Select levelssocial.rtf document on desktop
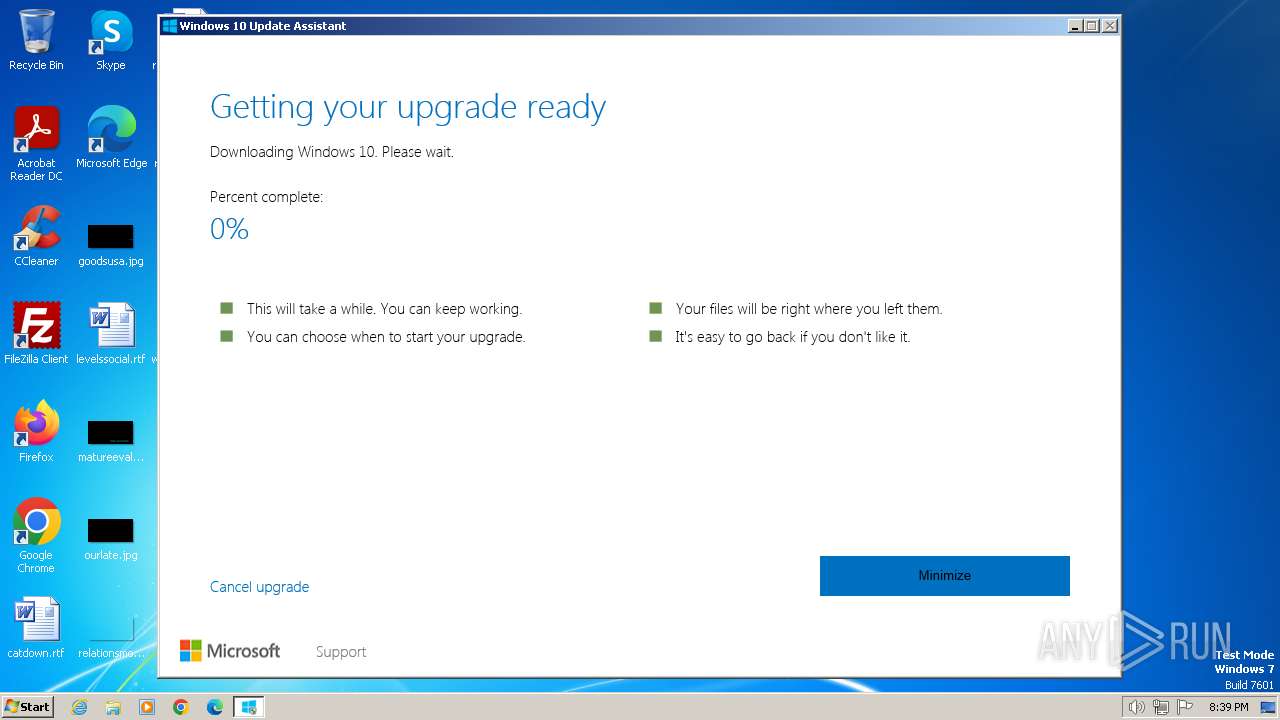Image resolution: width=1280 pixels, height=720 pixels. click(110, 334)
